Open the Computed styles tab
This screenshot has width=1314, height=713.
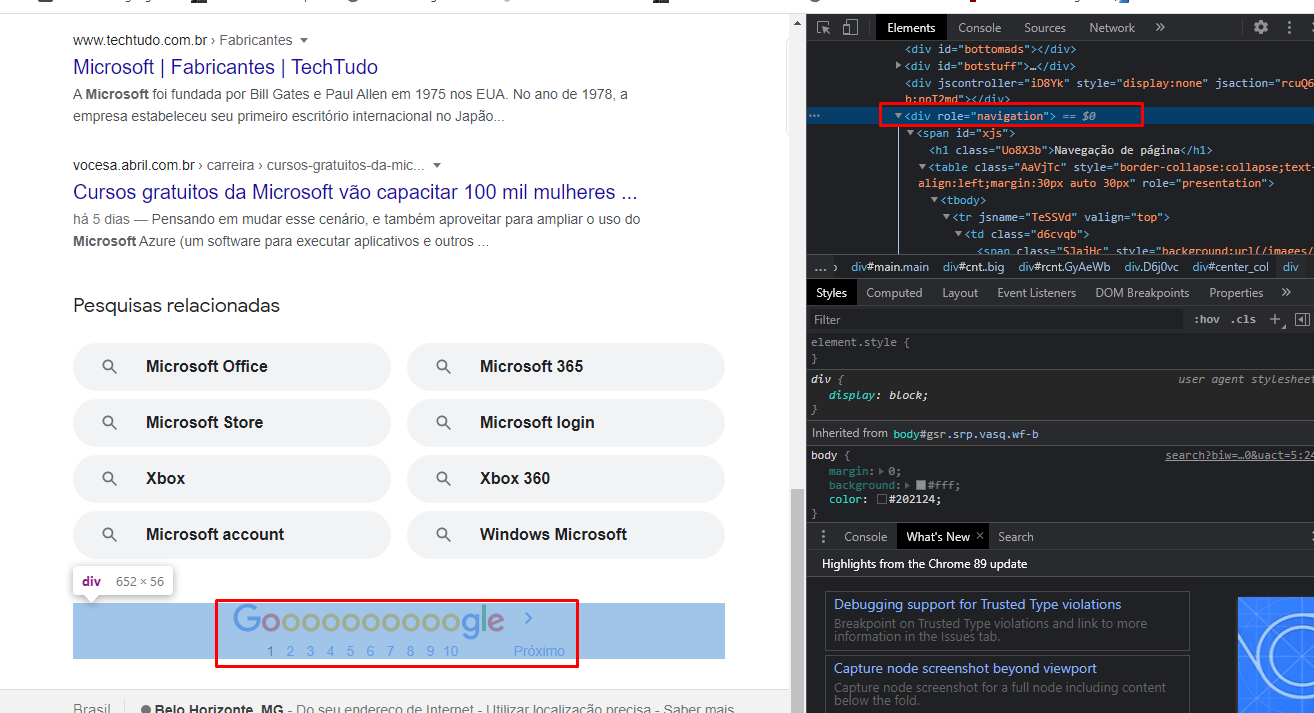pos(894,293)
